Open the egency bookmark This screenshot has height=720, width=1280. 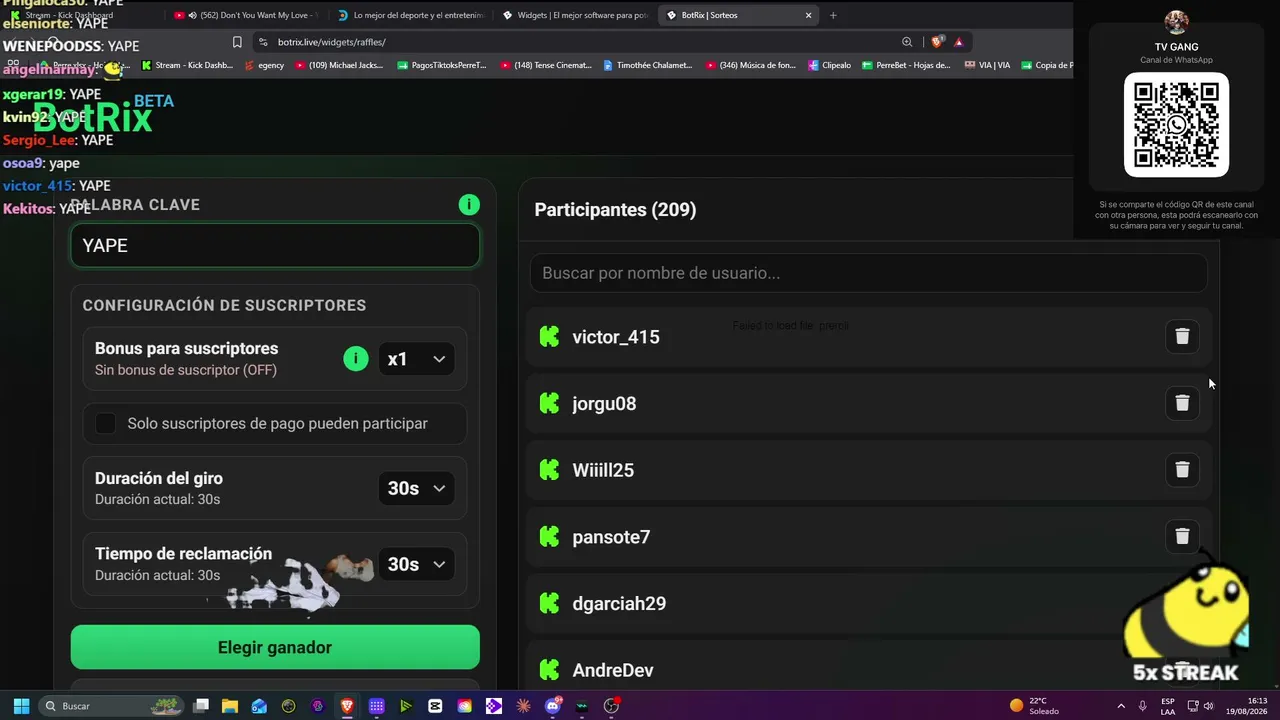click(264, 65)
